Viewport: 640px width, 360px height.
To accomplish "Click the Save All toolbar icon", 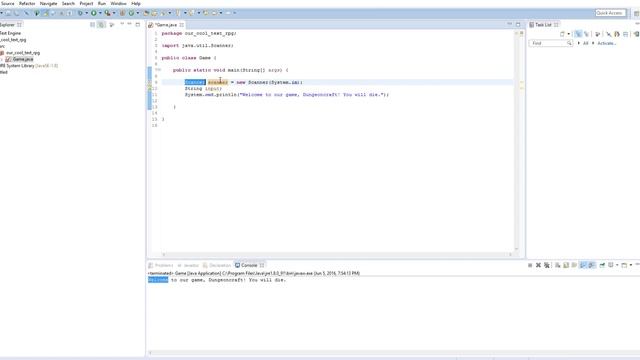I will pos(16,13).
